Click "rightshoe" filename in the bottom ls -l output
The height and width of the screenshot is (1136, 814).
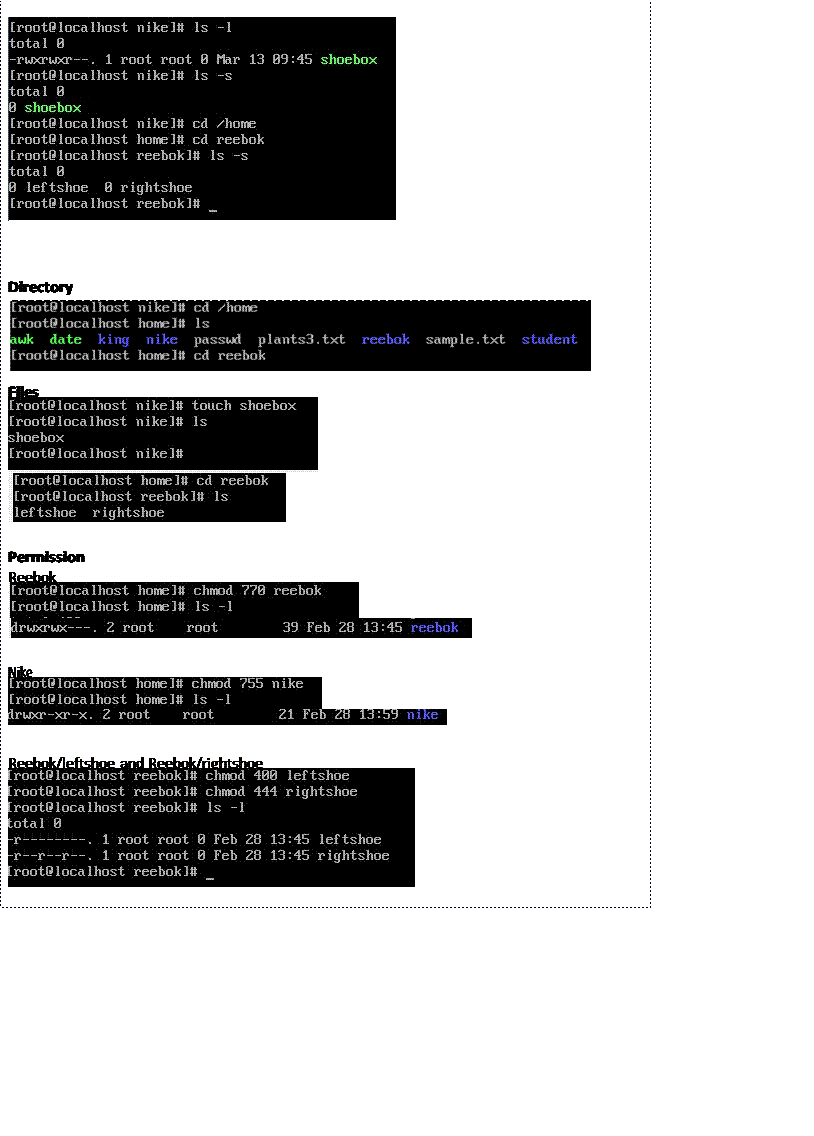coord(353,855)
